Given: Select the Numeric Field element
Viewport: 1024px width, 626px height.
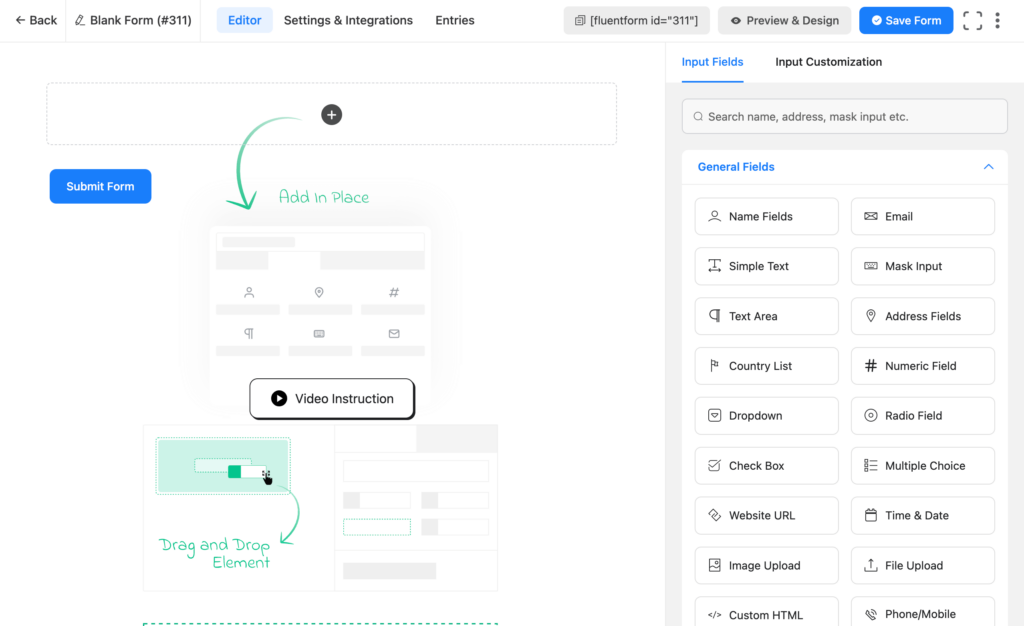Looking at the screenshot, I should [x=922, y=366].
